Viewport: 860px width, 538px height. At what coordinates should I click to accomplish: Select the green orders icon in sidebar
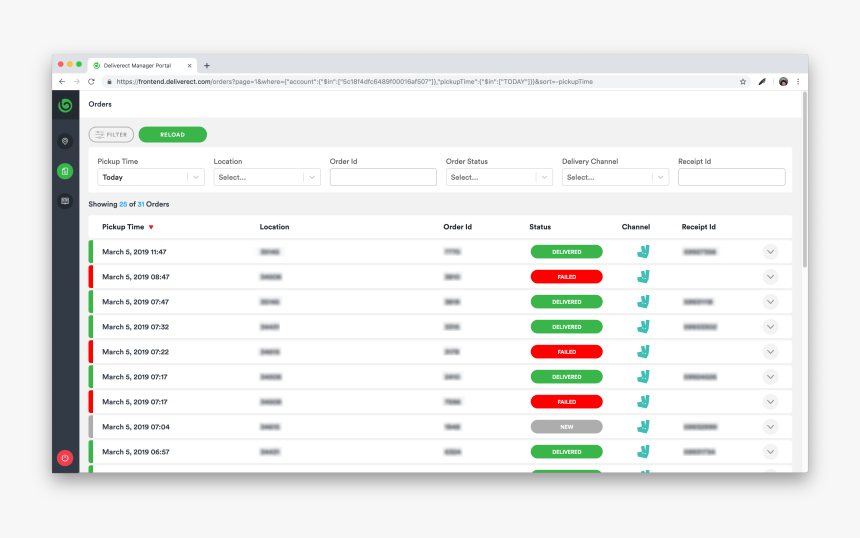click(65, 171)
